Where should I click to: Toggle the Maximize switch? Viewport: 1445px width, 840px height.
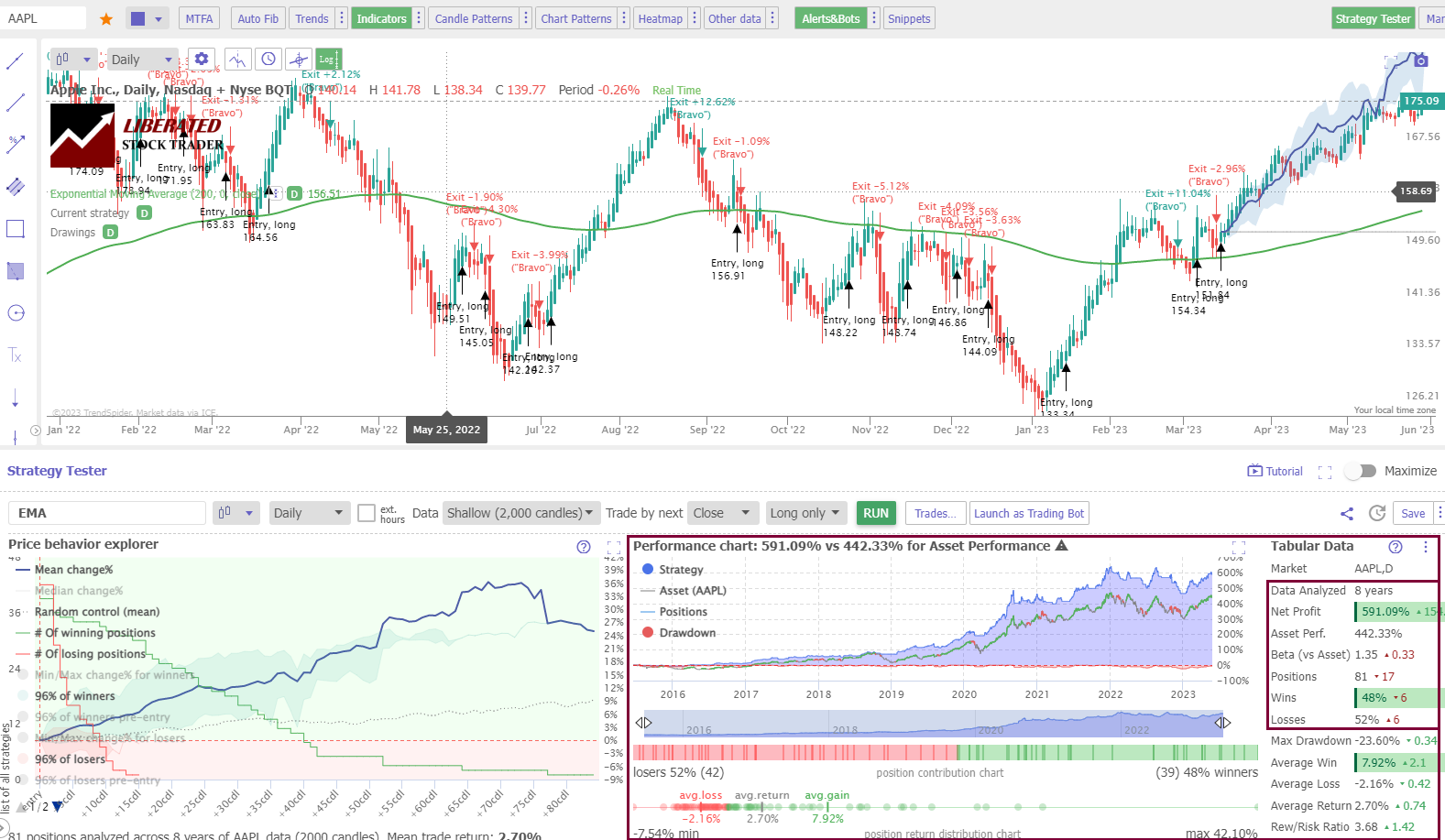(x=1361, y=471)
